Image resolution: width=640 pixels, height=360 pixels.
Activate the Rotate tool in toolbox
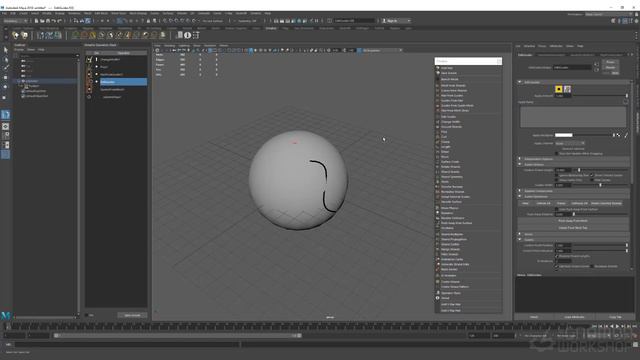[5, 87]
